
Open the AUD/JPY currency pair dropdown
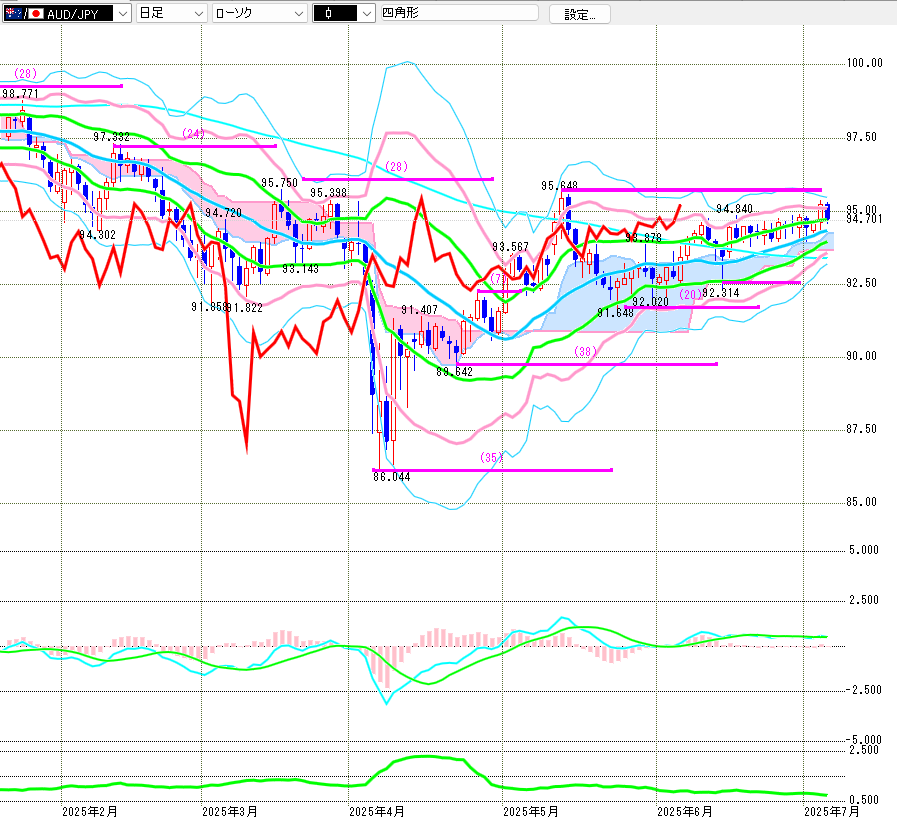tap(66, 14)
